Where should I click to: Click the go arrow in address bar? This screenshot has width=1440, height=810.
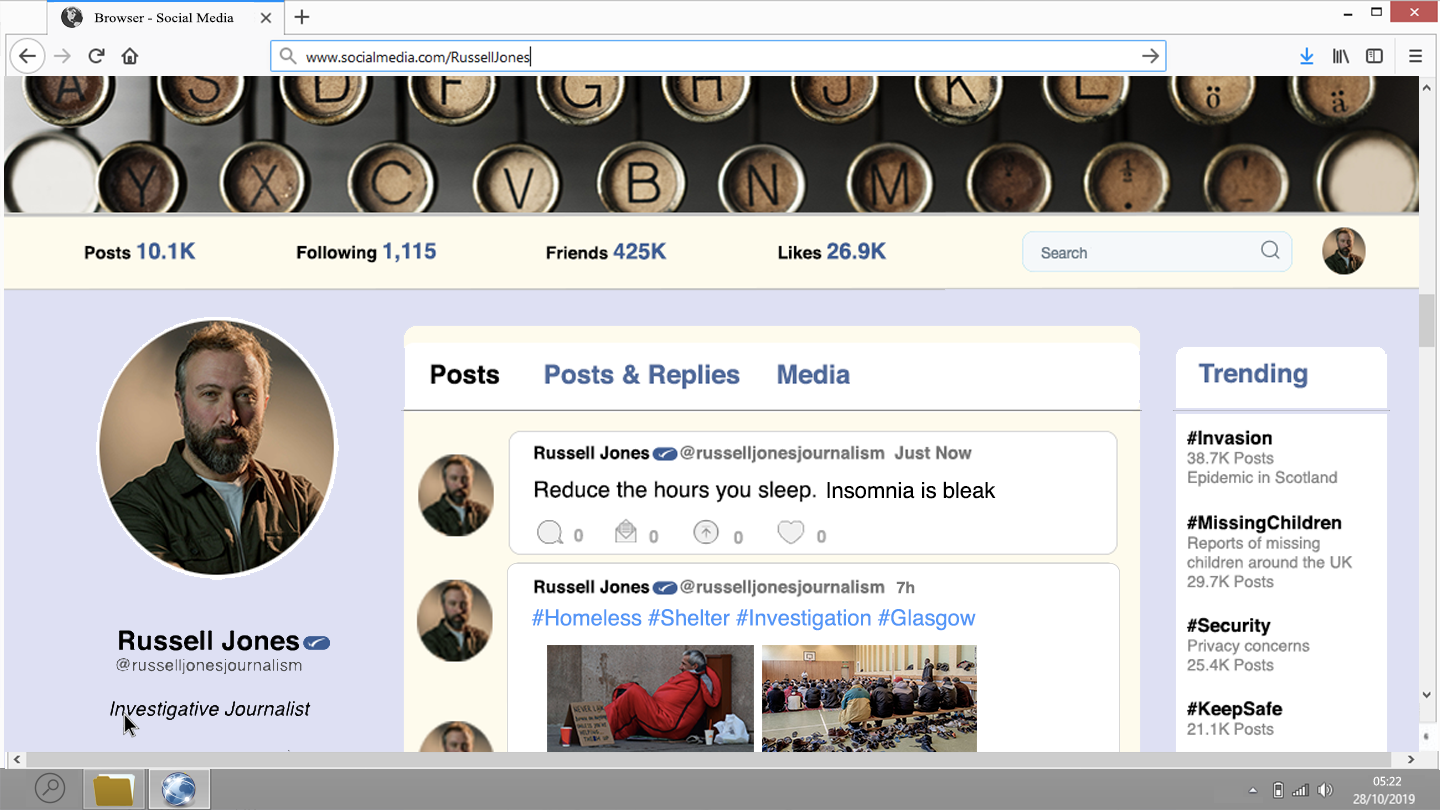(x=1150, y=56)
